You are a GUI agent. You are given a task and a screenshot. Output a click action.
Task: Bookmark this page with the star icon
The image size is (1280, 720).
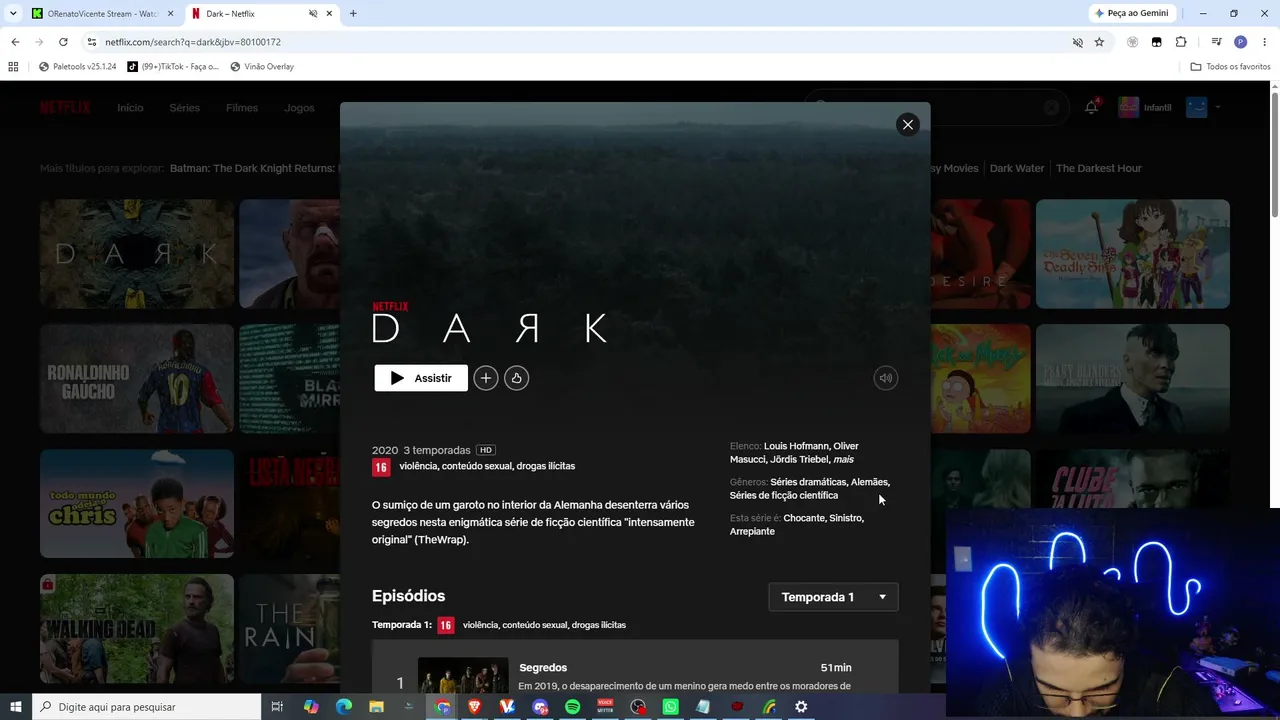coord(1099,42)
